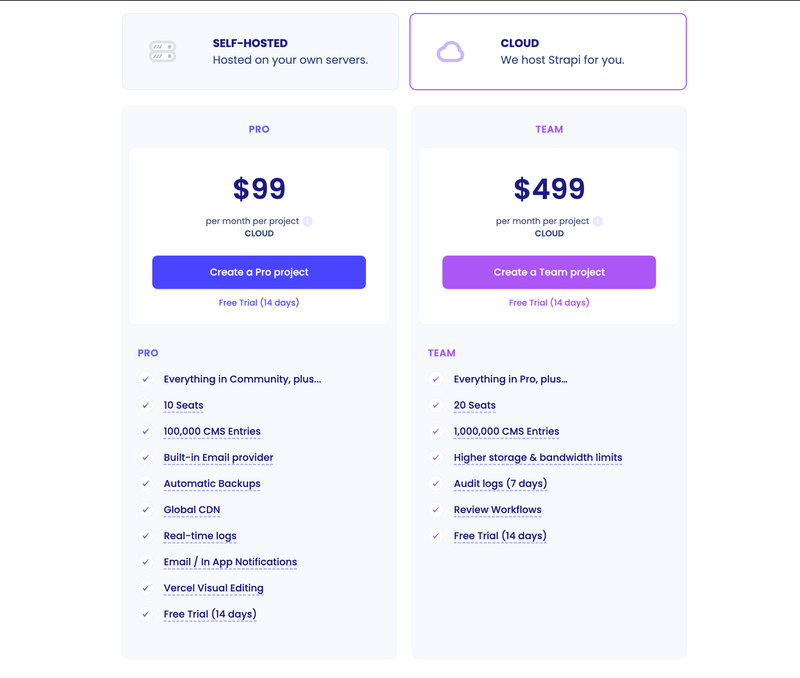Screen dimensions: 800x678
Task: Click the cloud icon in Cloud card
Action: coord(450,52)
